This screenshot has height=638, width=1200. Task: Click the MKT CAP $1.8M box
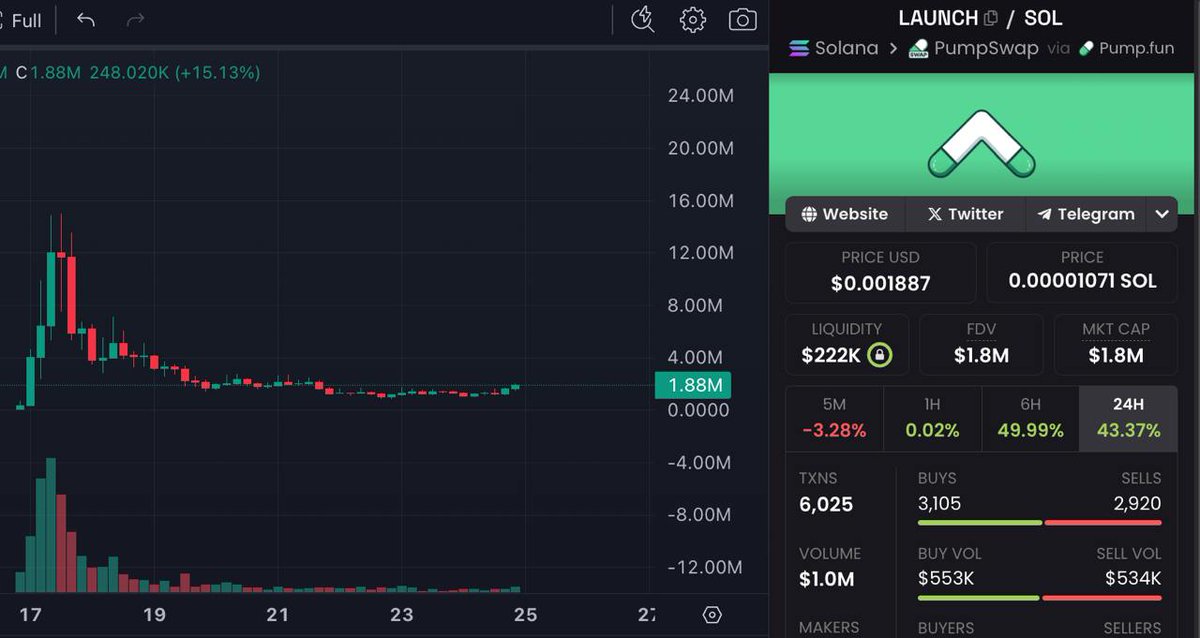[x=1116, y=344]
